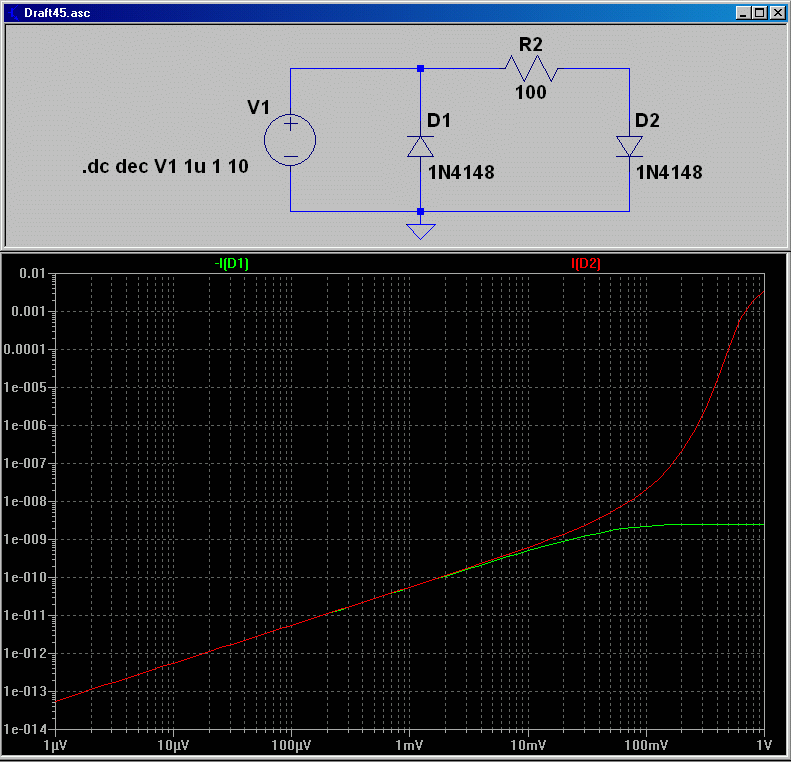This screenshot has height=762, width=791.
Task: Click the 1e-006 vertical axis label
Action: (25, 425)
